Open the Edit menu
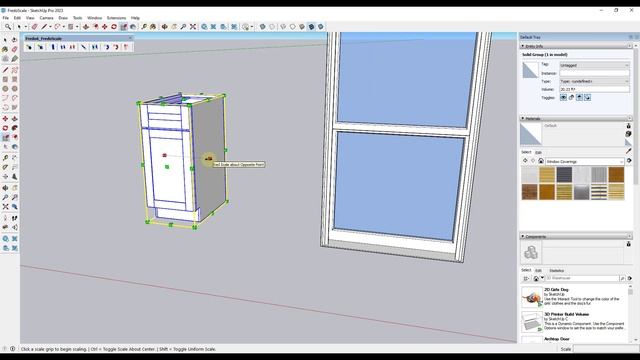Image resolution: width=640 pixels, height=360 pixels. [x=17, y=18]
